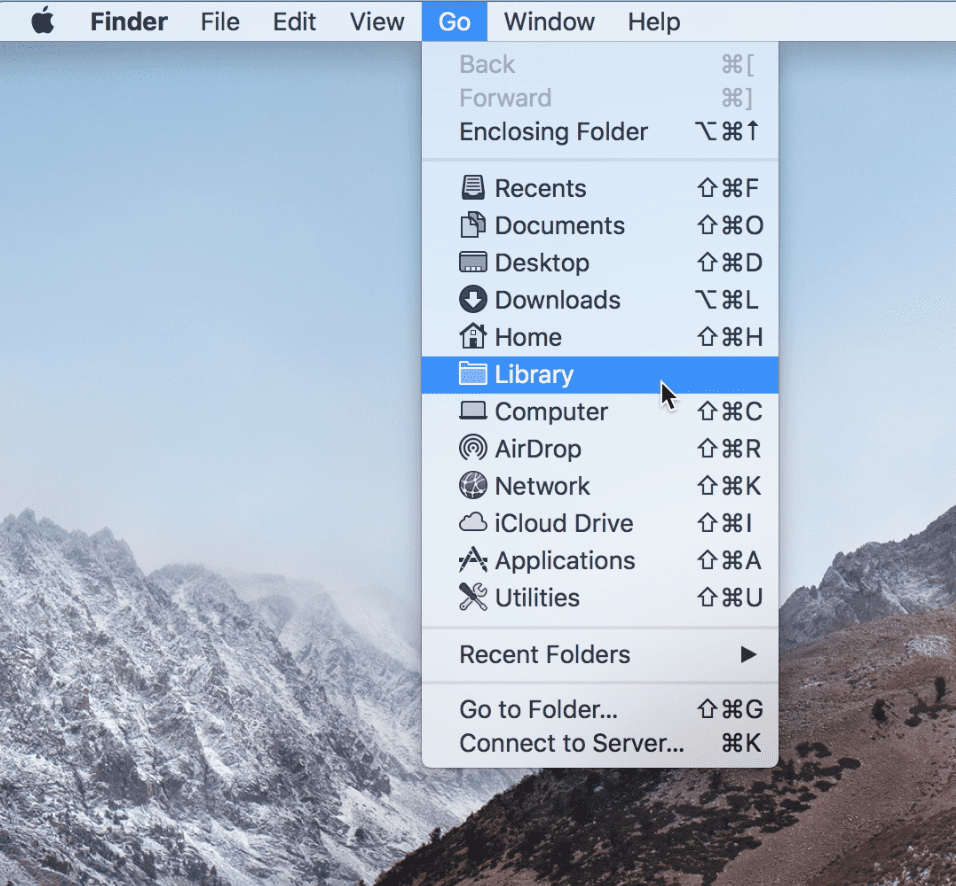Open Recents from the Go menu

pyautogui.click(x=540, y=188)
